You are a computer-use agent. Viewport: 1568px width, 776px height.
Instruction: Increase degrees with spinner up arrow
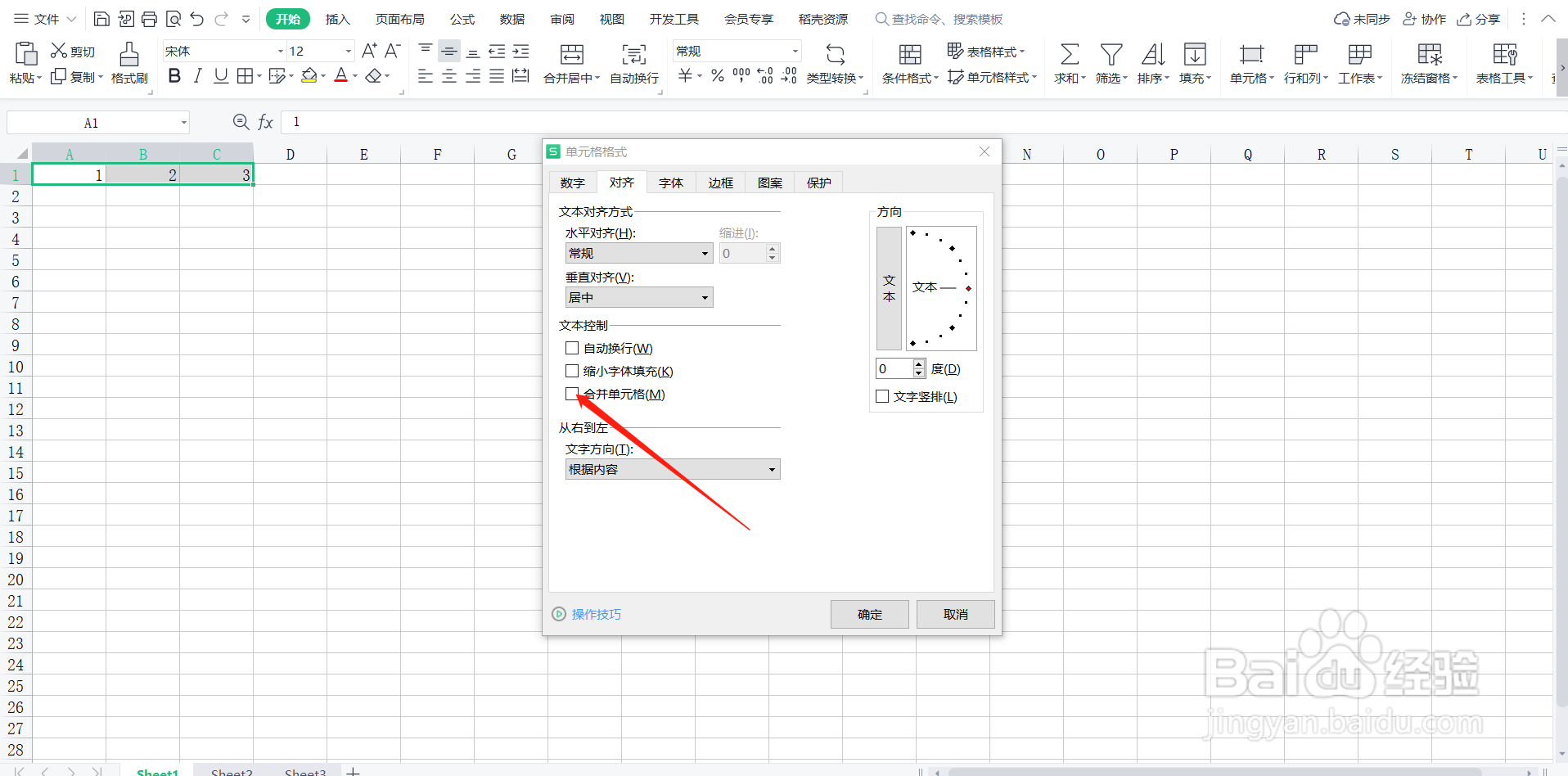coord(919,363)
